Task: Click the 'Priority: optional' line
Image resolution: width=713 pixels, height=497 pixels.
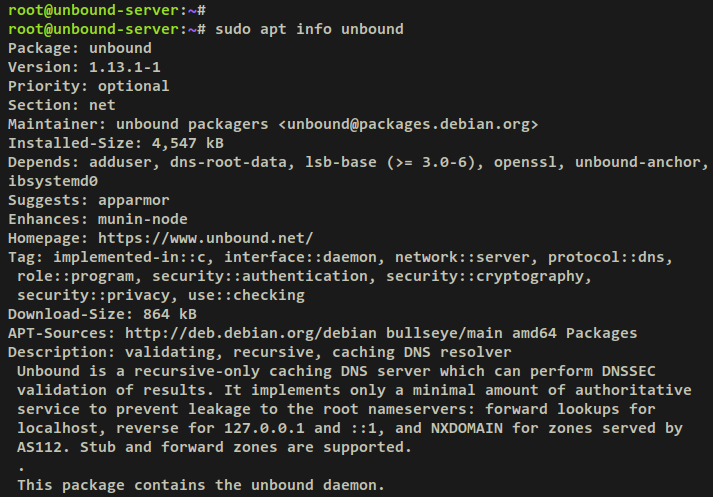Action: (89, 86)
